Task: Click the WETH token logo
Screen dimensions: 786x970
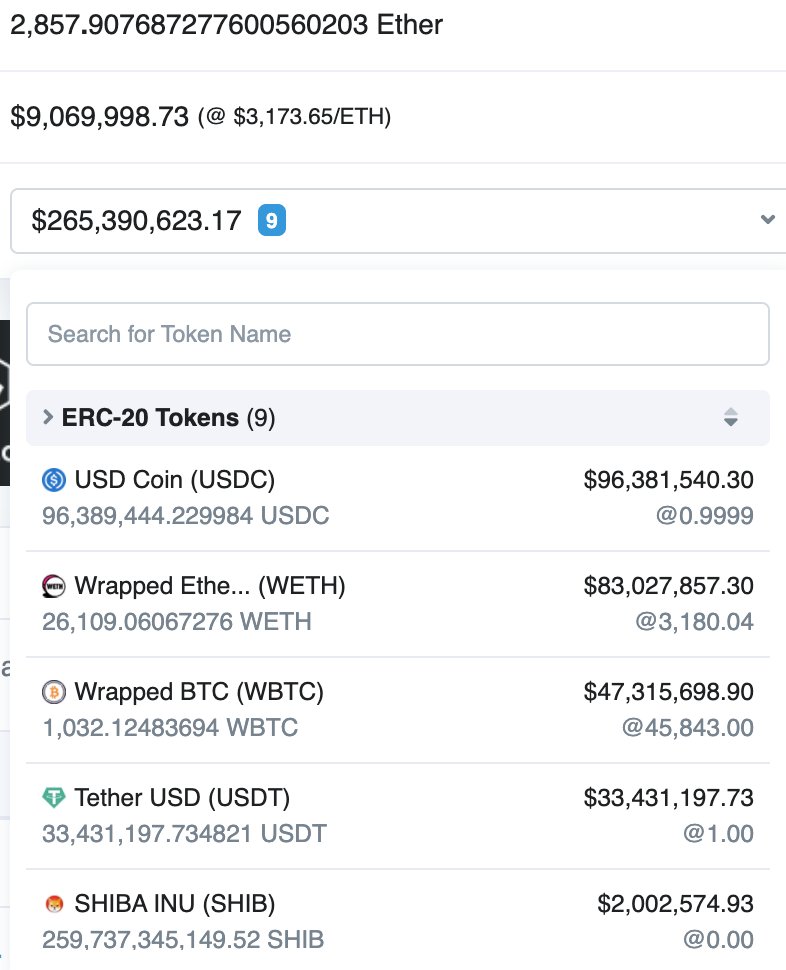Action: (x=53, y=586)
